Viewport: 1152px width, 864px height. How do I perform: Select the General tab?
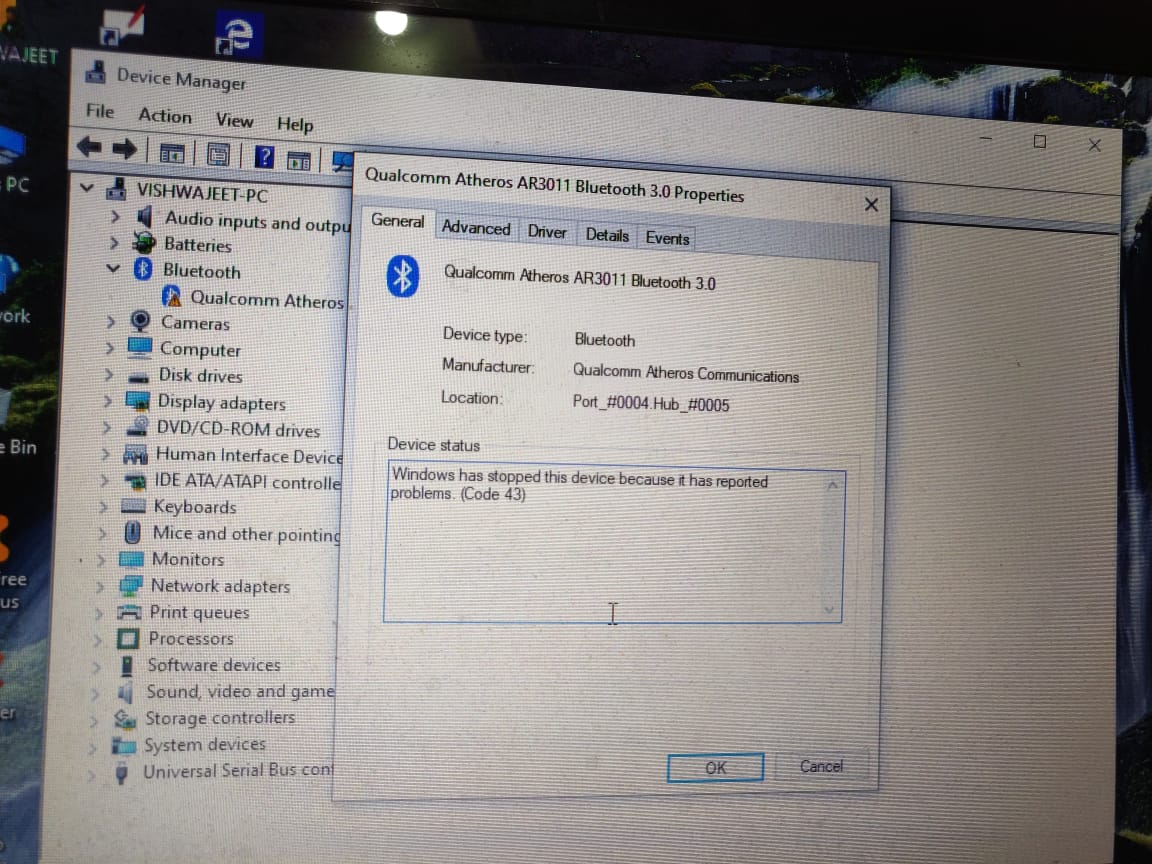397,221
